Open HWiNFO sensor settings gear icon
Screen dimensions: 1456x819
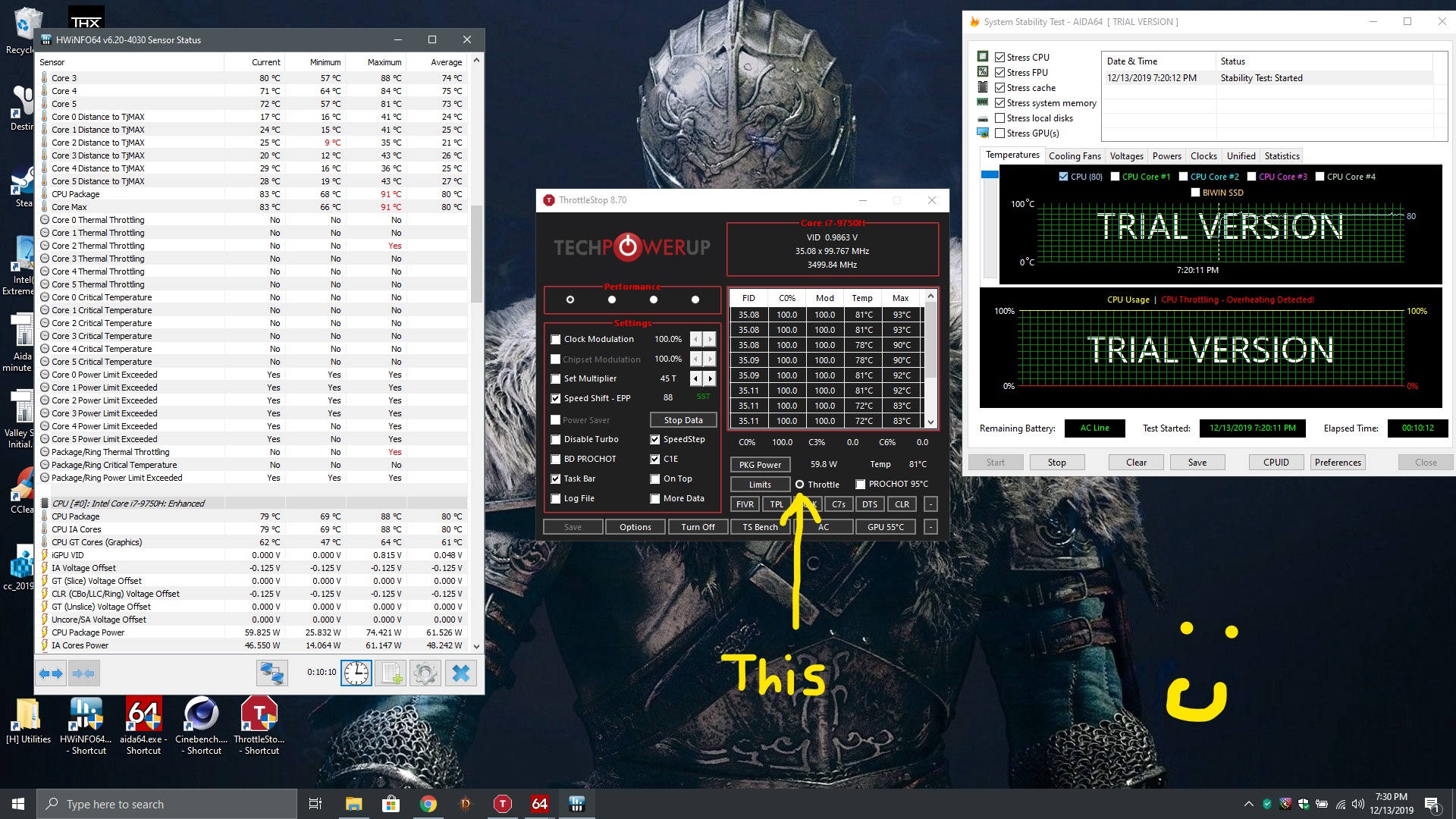click(425, 673)
